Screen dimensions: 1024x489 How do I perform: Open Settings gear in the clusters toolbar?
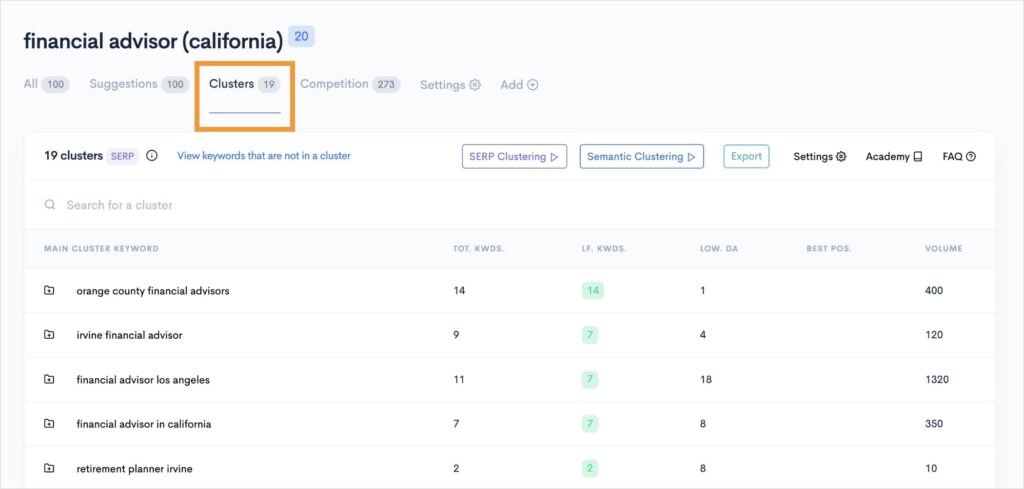[x=820, y=157]
